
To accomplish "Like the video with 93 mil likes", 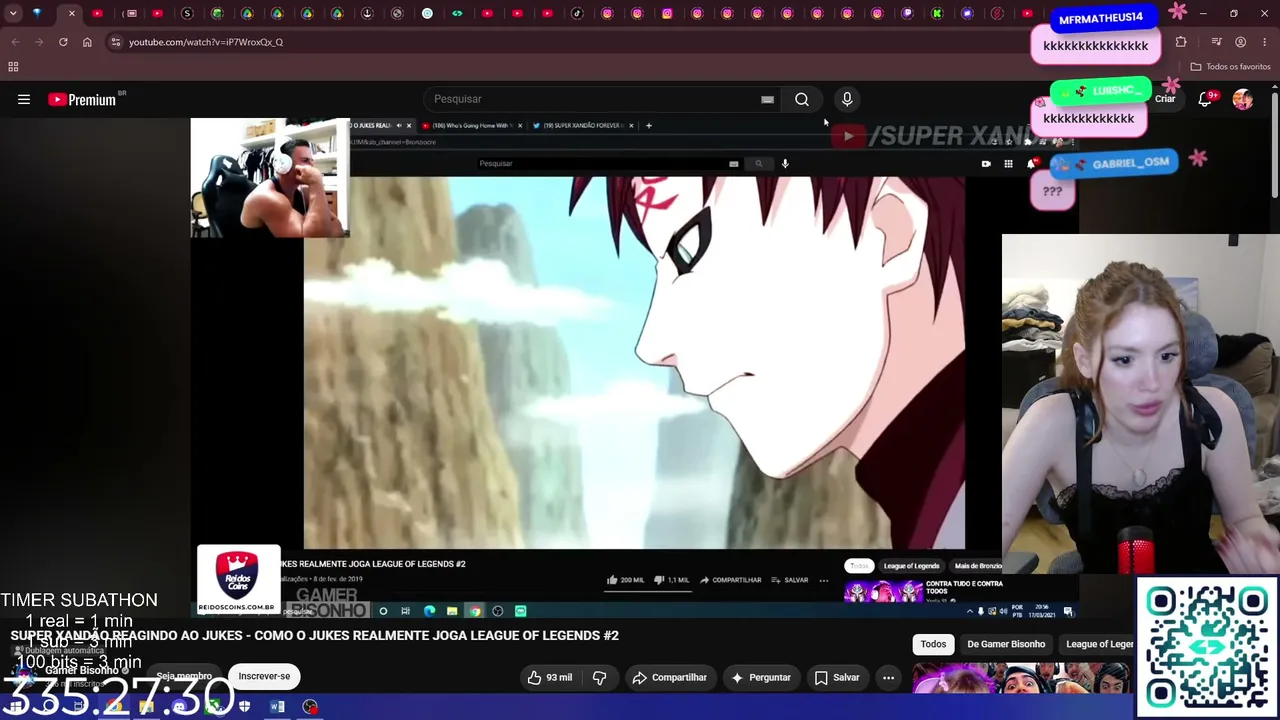I will point(551,677).
